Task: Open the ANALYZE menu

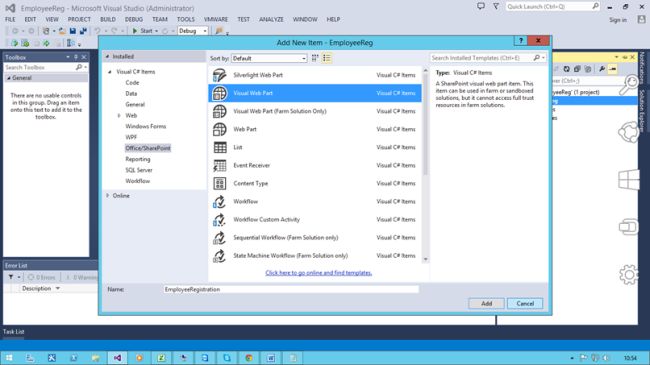Action: (272, 19)
